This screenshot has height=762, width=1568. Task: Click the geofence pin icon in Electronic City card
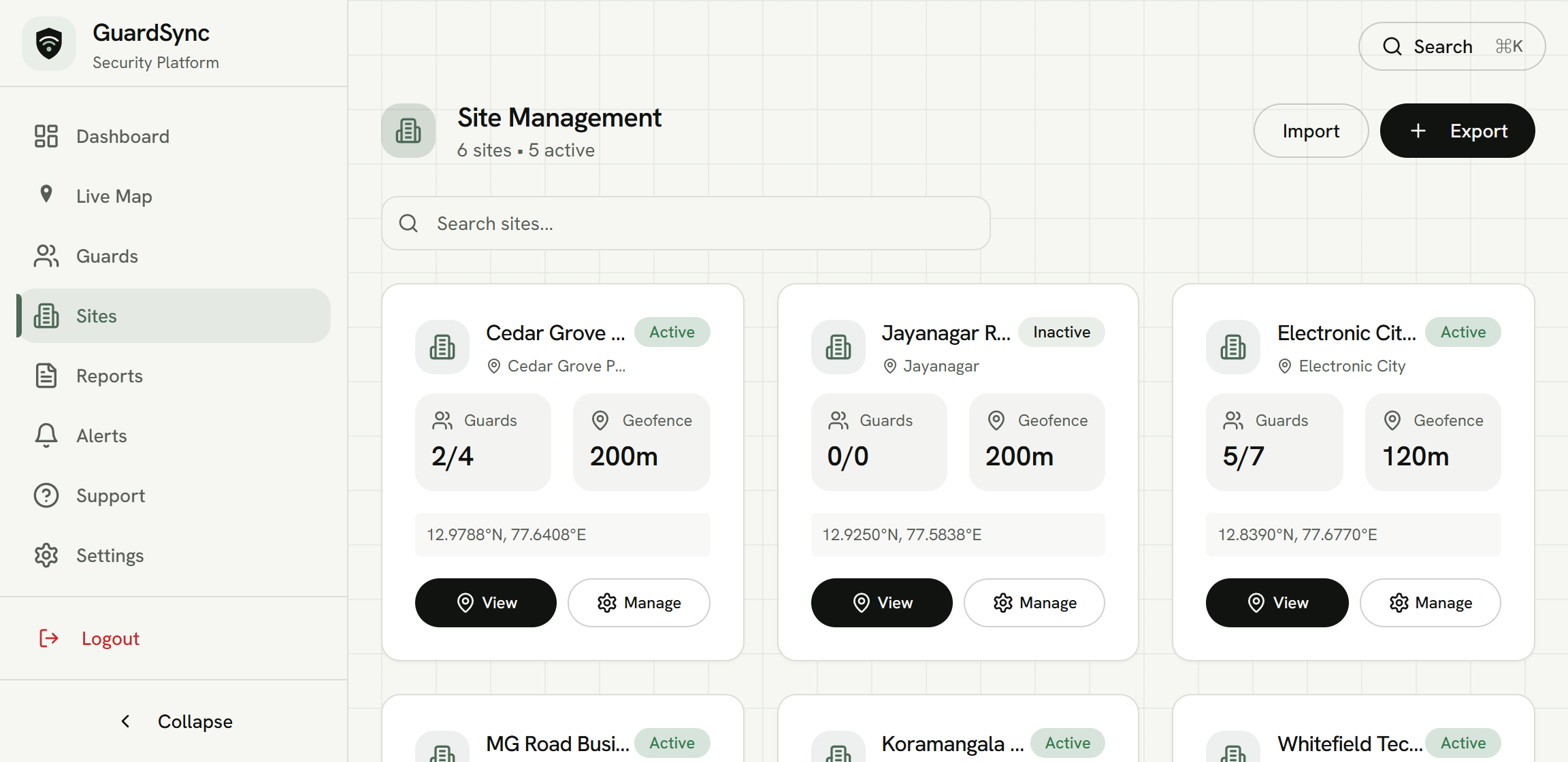point(1392,420)
